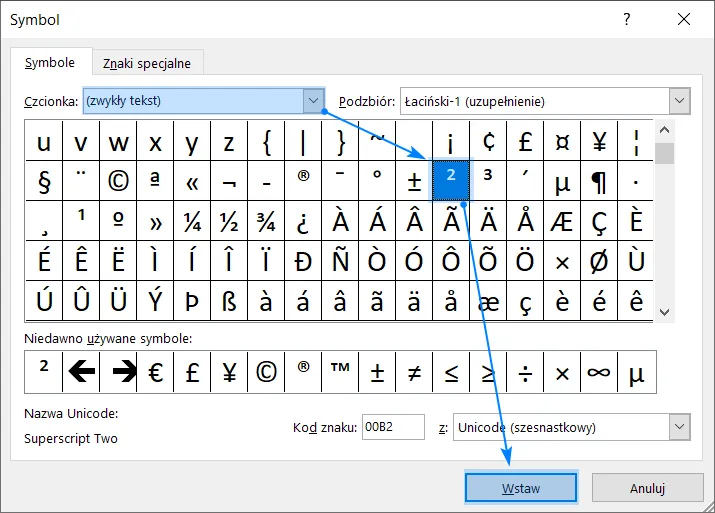Viewport: 715px width, 513px height.
Task: Switch to the Znaki specjalne tab
Action: tap(147, 63)
